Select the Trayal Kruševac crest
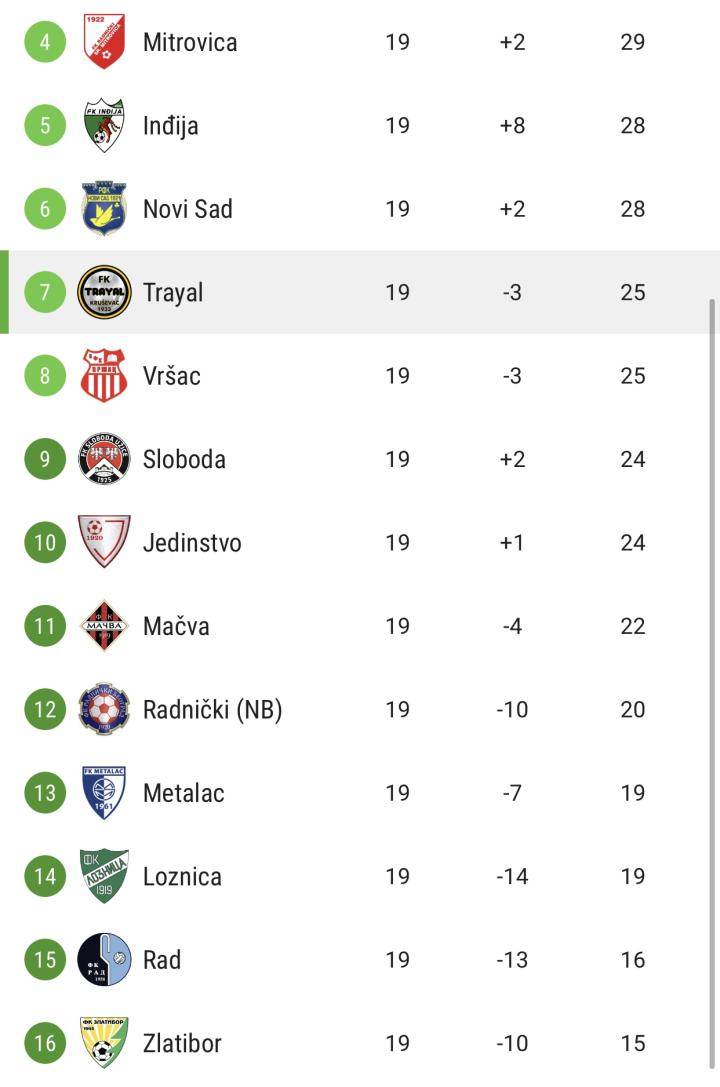Viewport: 720px width, 1087px height. [x=104, y=292]
